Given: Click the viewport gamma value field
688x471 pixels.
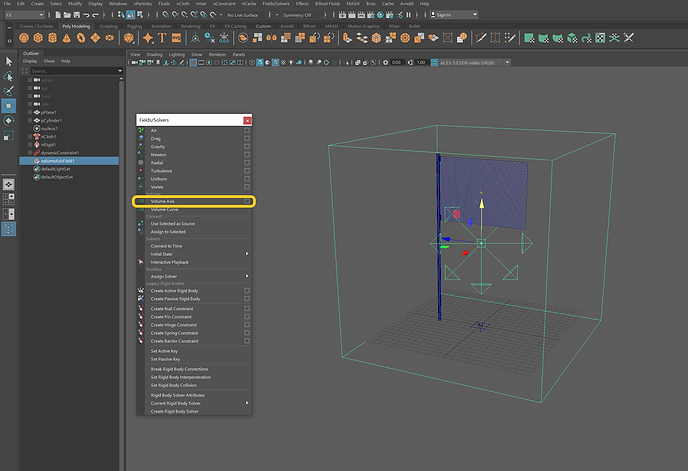Looking at the screenshot, I should coord(421,62).
